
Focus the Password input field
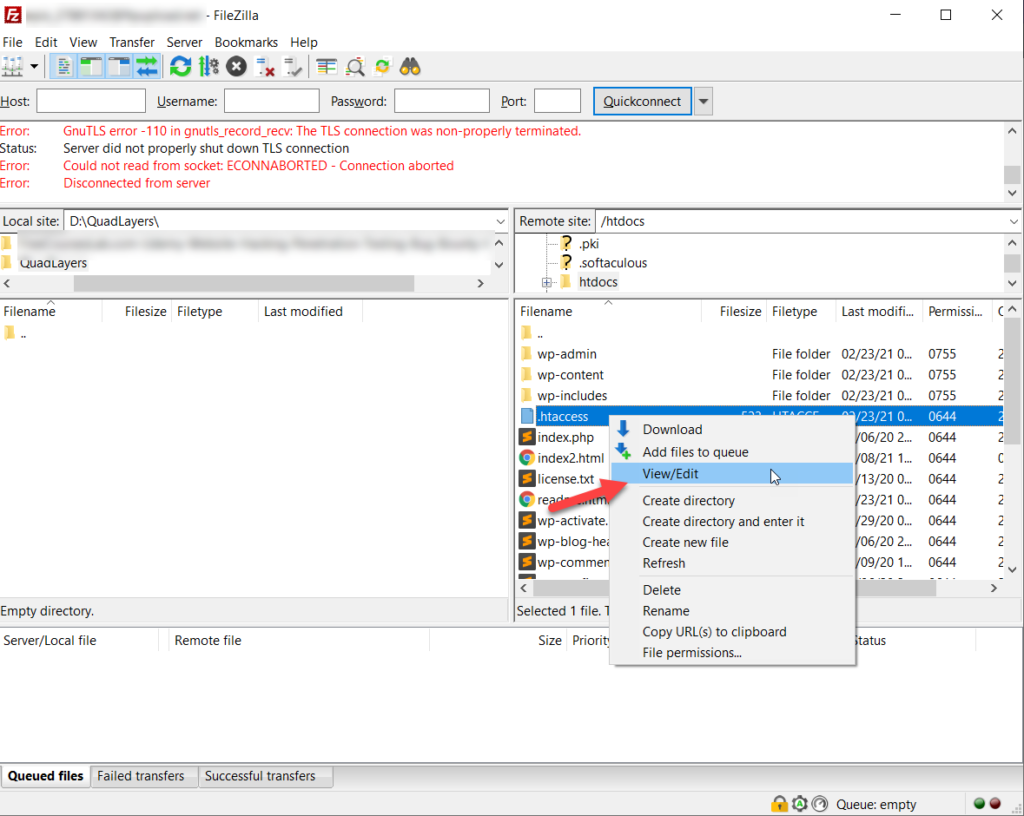441,101
